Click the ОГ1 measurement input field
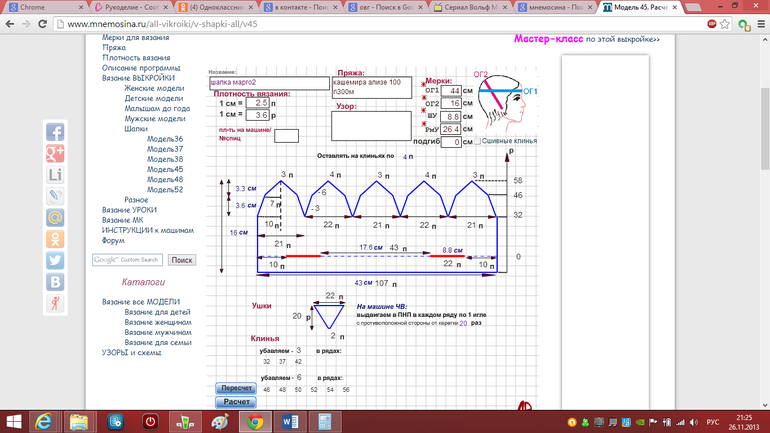 tap(451, 91)
